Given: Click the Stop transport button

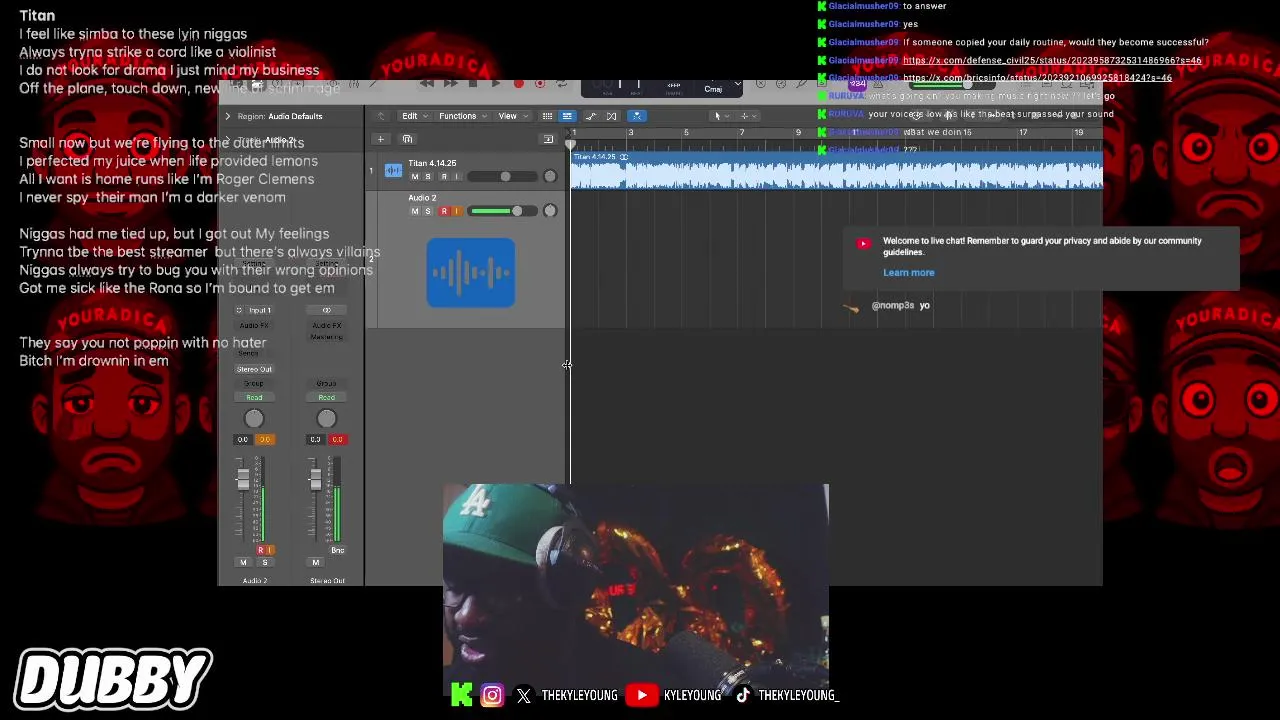Looking at the screenshot, I should [473, 84].
